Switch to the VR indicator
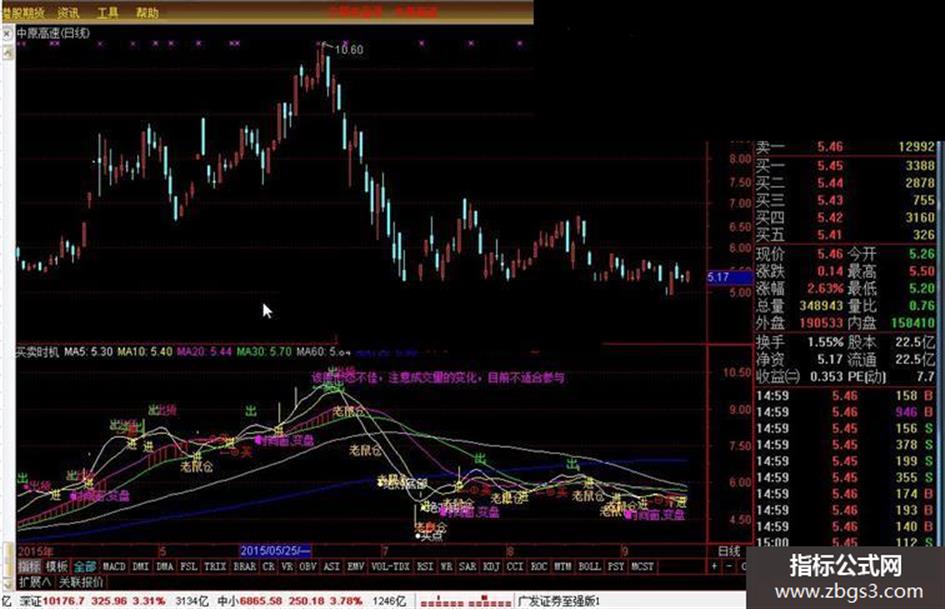 [287, 567]
